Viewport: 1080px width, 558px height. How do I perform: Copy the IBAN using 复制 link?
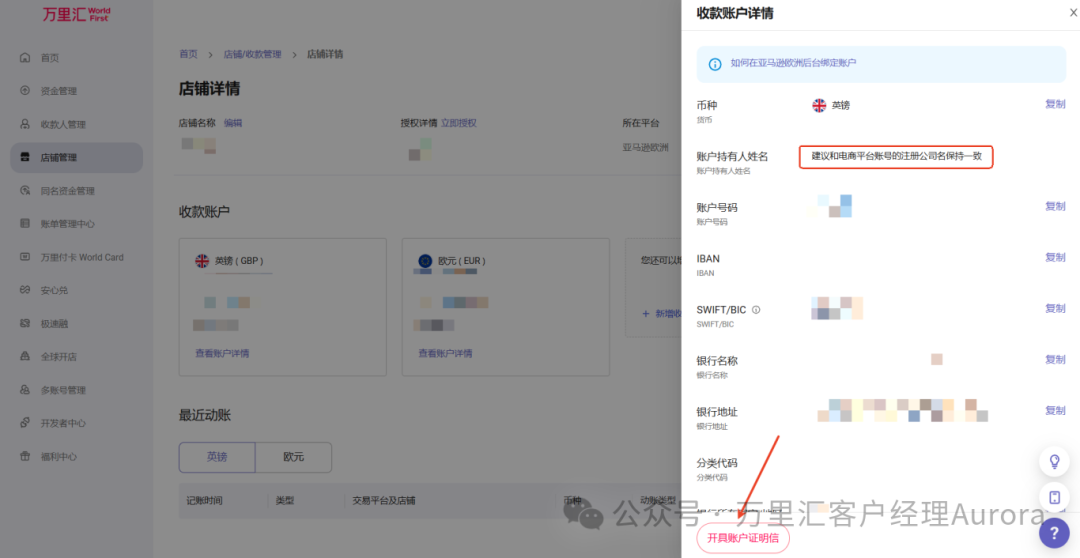click(x=1055, y=257)
